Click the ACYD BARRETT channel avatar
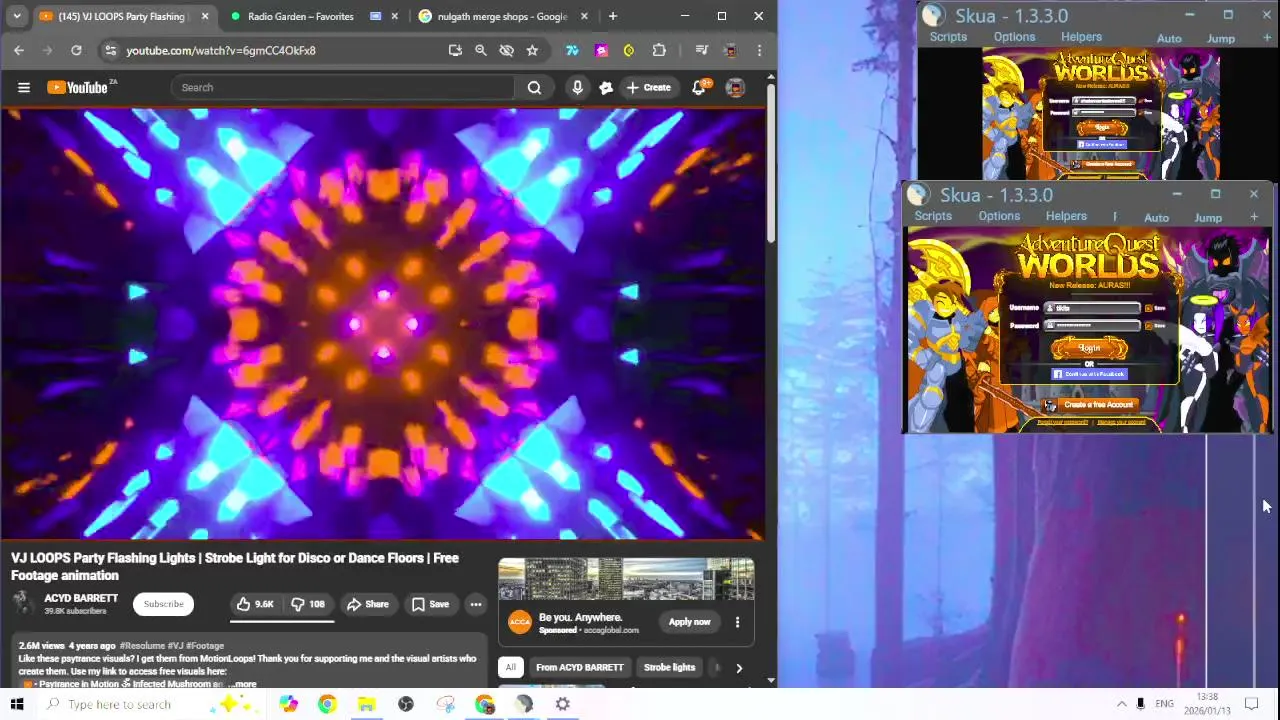 [24, 604]
